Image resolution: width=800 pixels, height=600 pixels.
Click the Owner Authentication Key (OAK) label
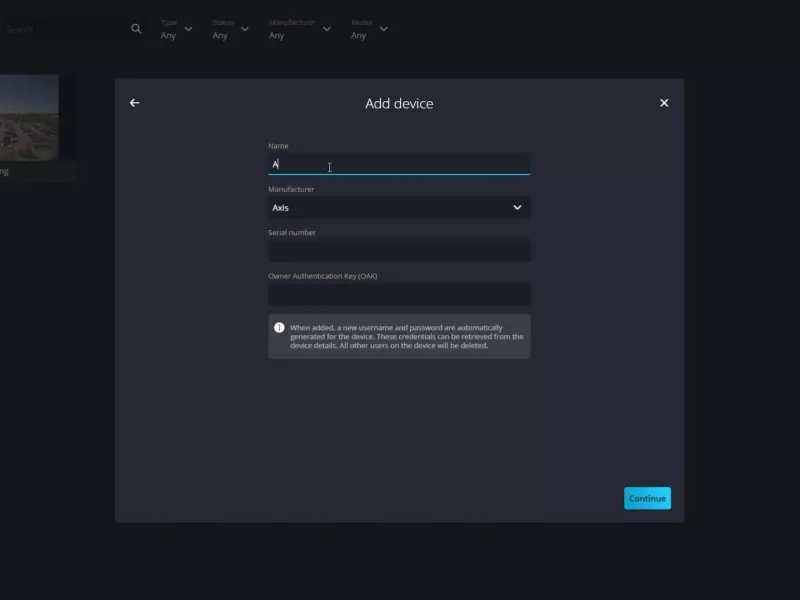pyautogui.click(x=322, y=276)
